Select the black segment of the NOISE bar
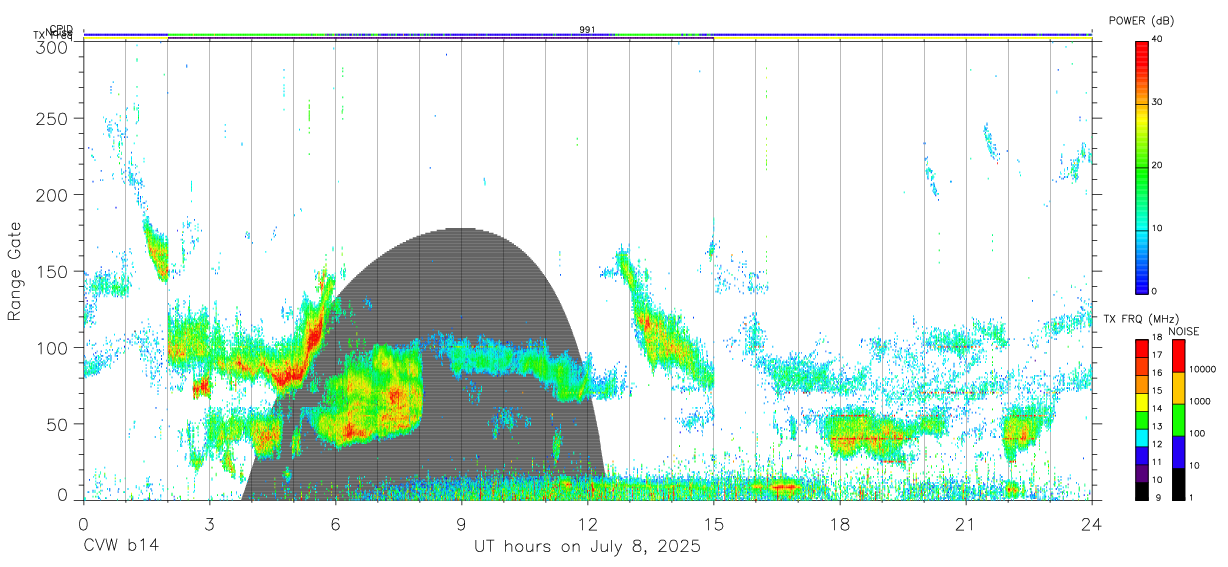Viewport: 1228px width, 567px height. click(1177, 484)
